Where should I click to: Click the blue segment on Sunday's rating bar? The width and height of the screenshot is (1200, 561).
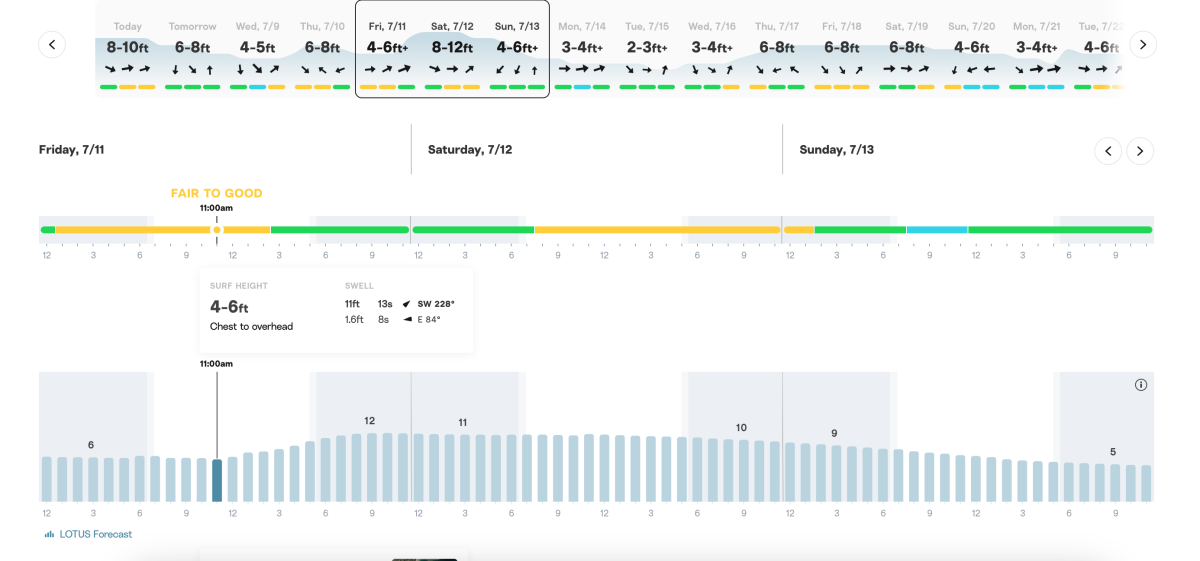[x=937, y=230]
